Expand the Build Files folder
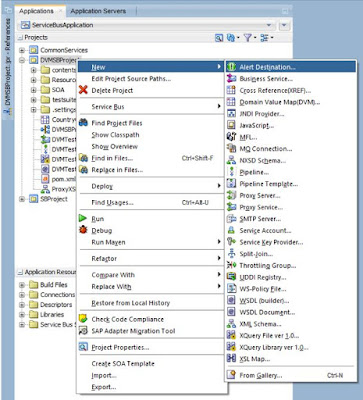Image resolution: width=363 pixels, height=400 pixels. [22, 285]
